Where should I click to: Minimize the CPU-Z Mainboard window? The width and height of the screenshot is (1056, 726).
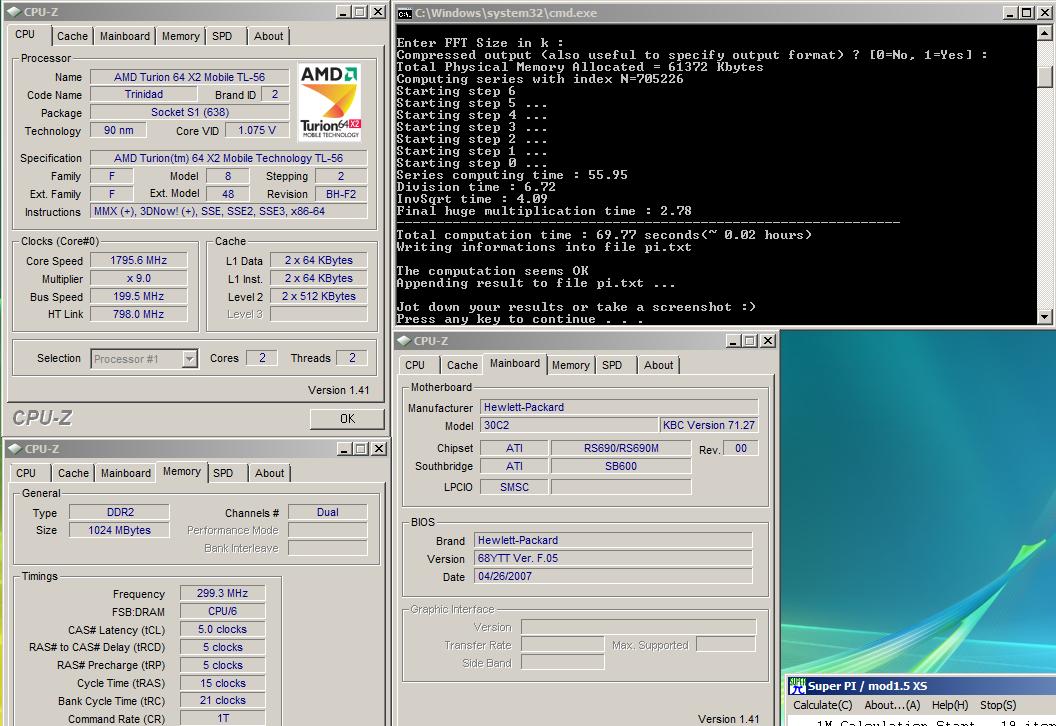(733, 341)
